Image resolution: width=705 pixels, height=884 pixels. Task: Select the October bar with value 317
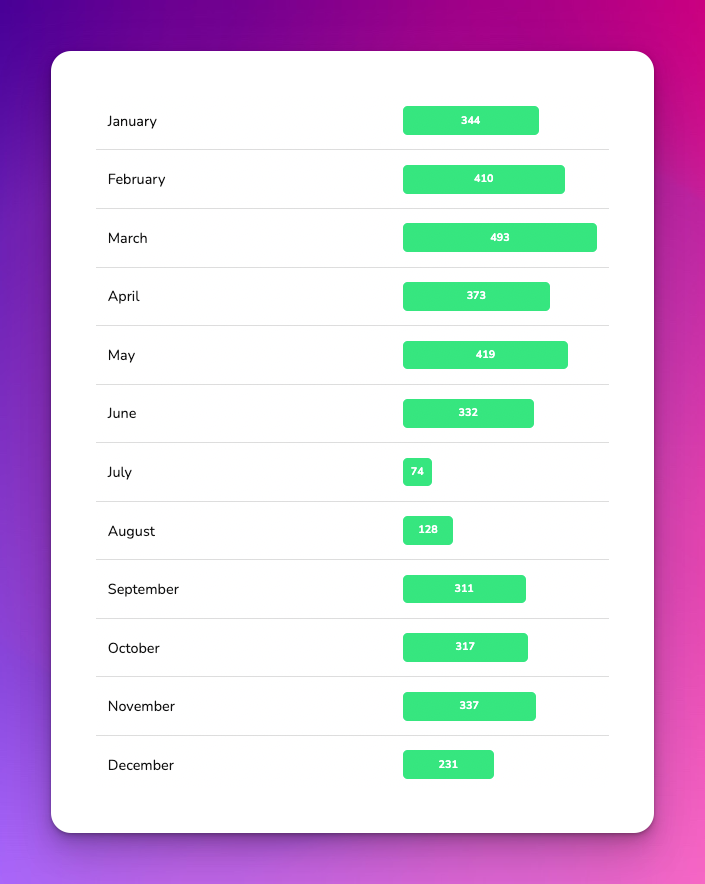(x=465, y=647)
